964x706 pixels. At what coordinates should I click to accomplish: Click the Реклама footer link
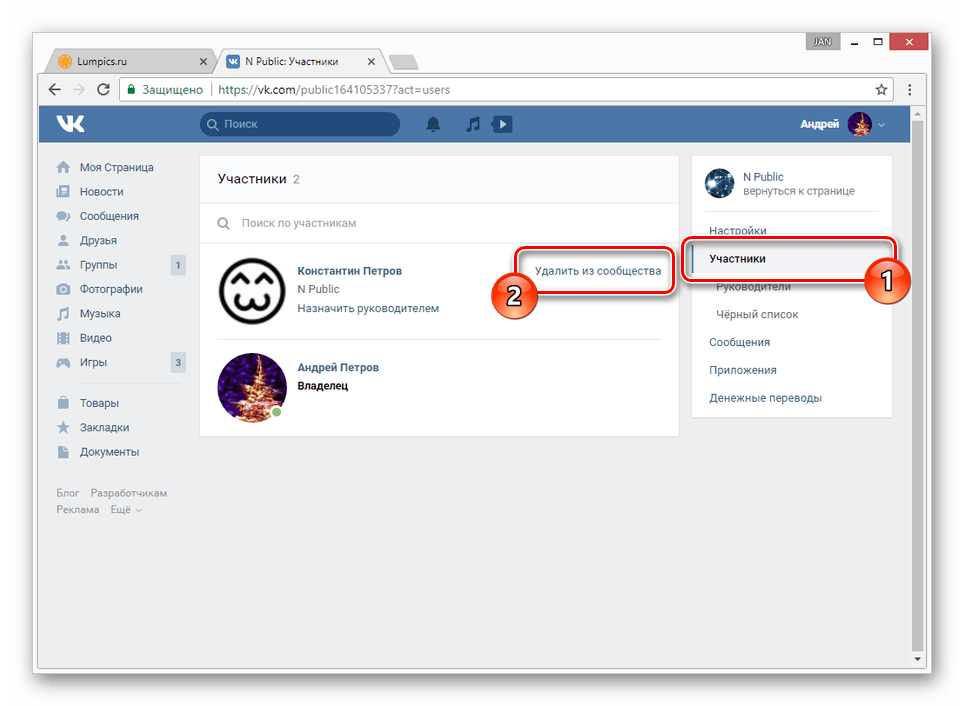point(77,510)
